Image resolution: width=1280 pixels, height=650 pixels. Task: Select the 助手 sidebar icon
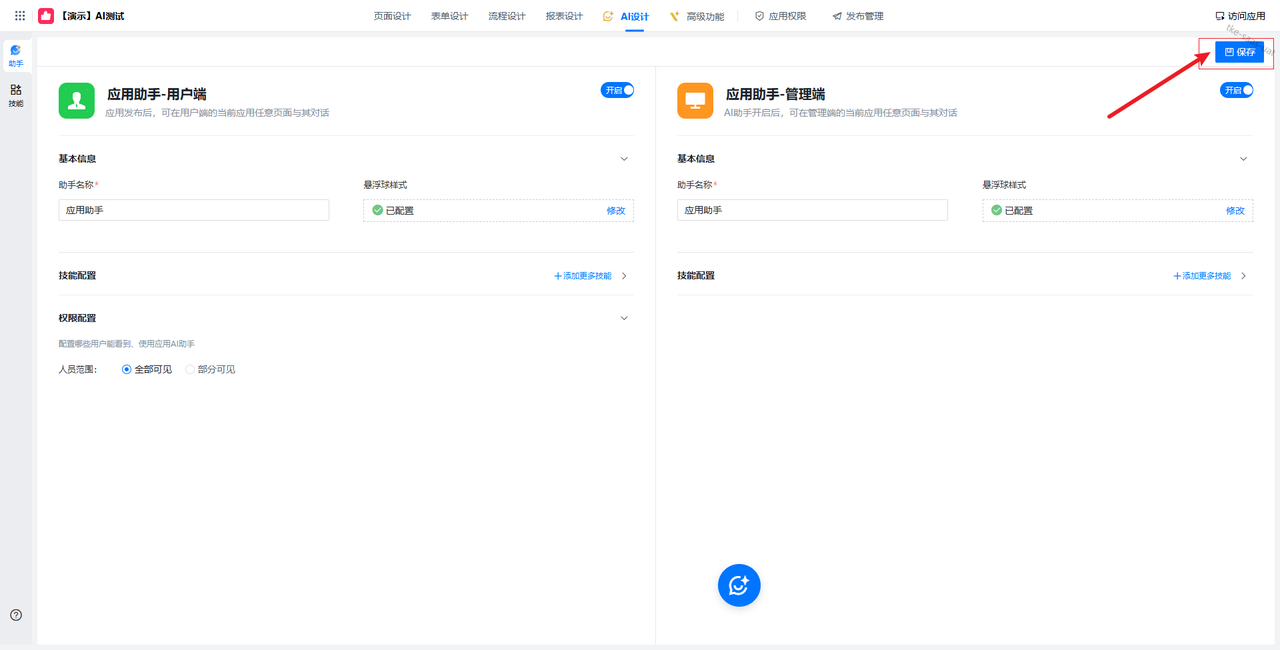click(x=16, y=55)
